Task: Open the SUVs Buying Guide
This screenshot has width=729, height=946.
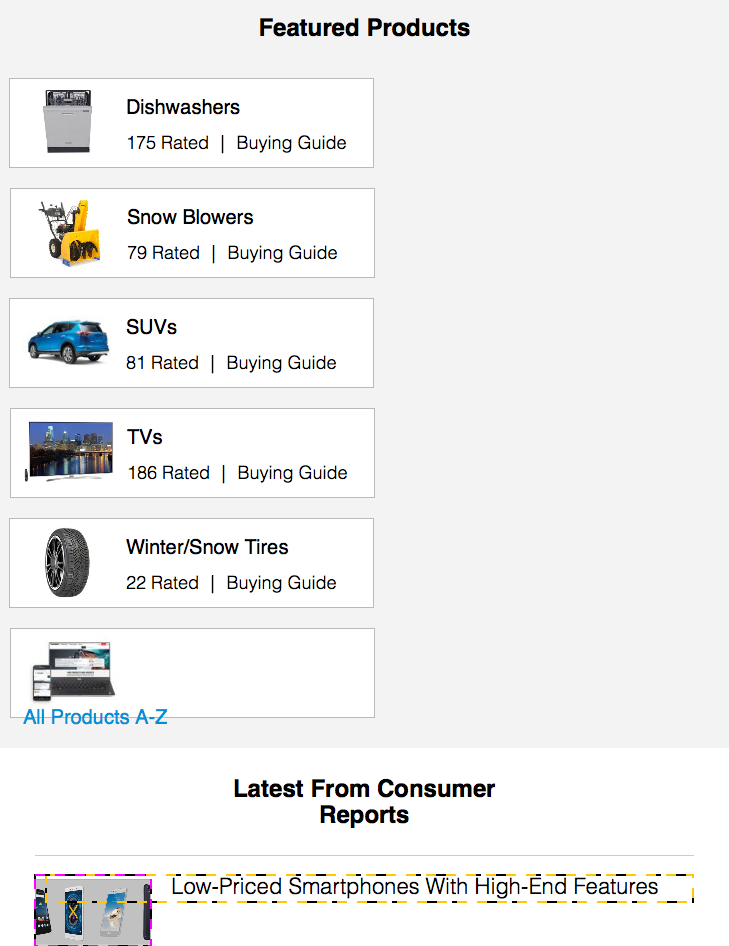Action: point(282,363)
